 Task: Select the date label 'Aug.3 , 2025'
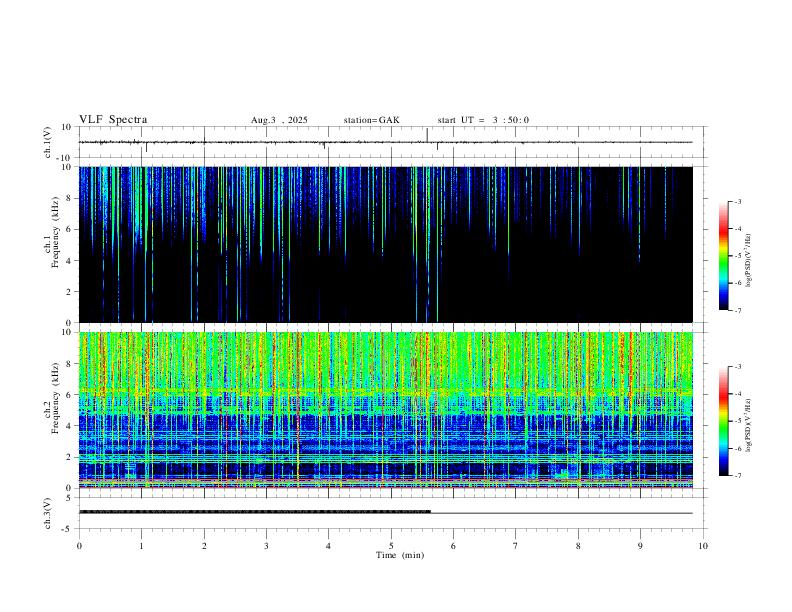(279, 120)
